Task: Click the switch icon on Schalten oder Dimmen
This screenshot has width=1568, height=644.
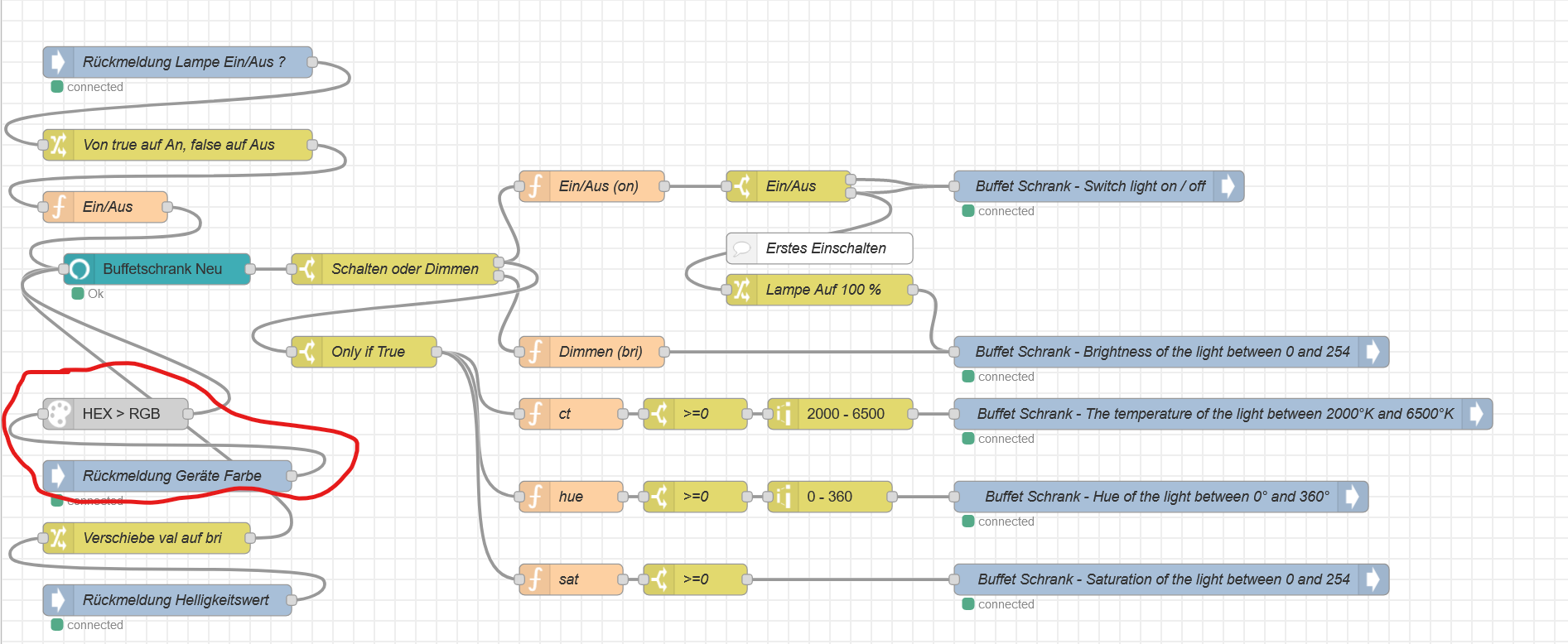Action: (307, 269)
